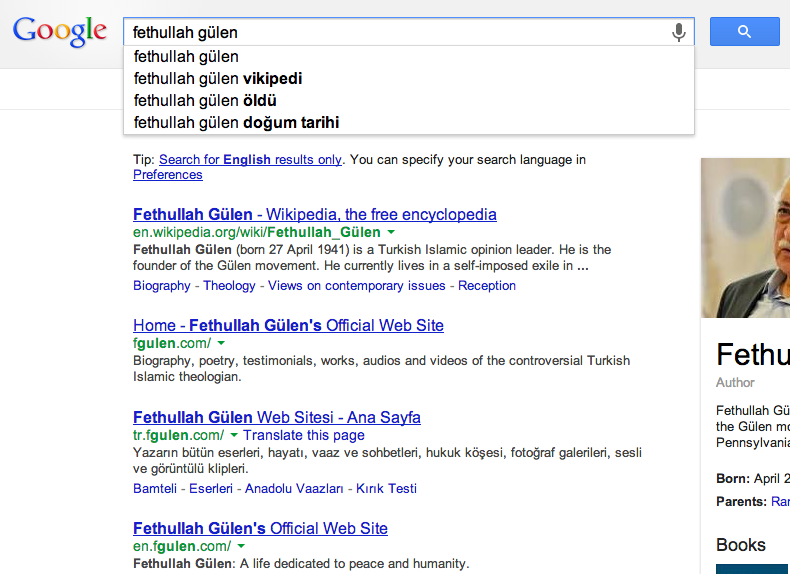Expand arrow next to tr.fgulen.com/ URL

234,435
